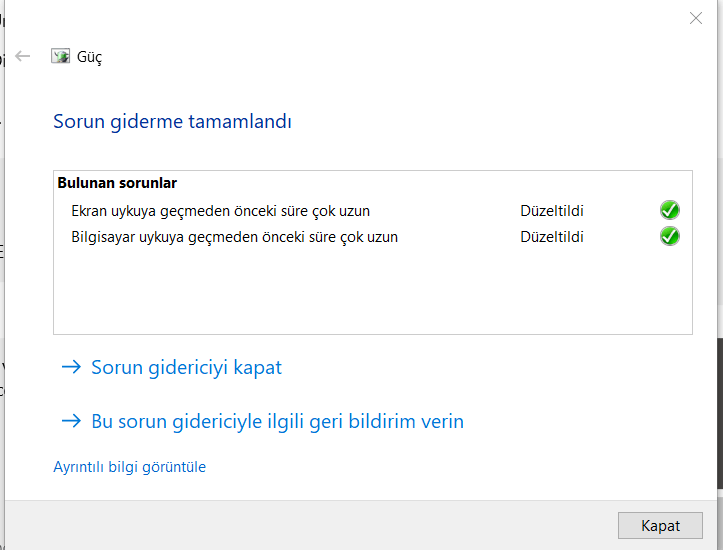Click the Güç title text
This screenshot has width=723, height=550.
[89, 57]
